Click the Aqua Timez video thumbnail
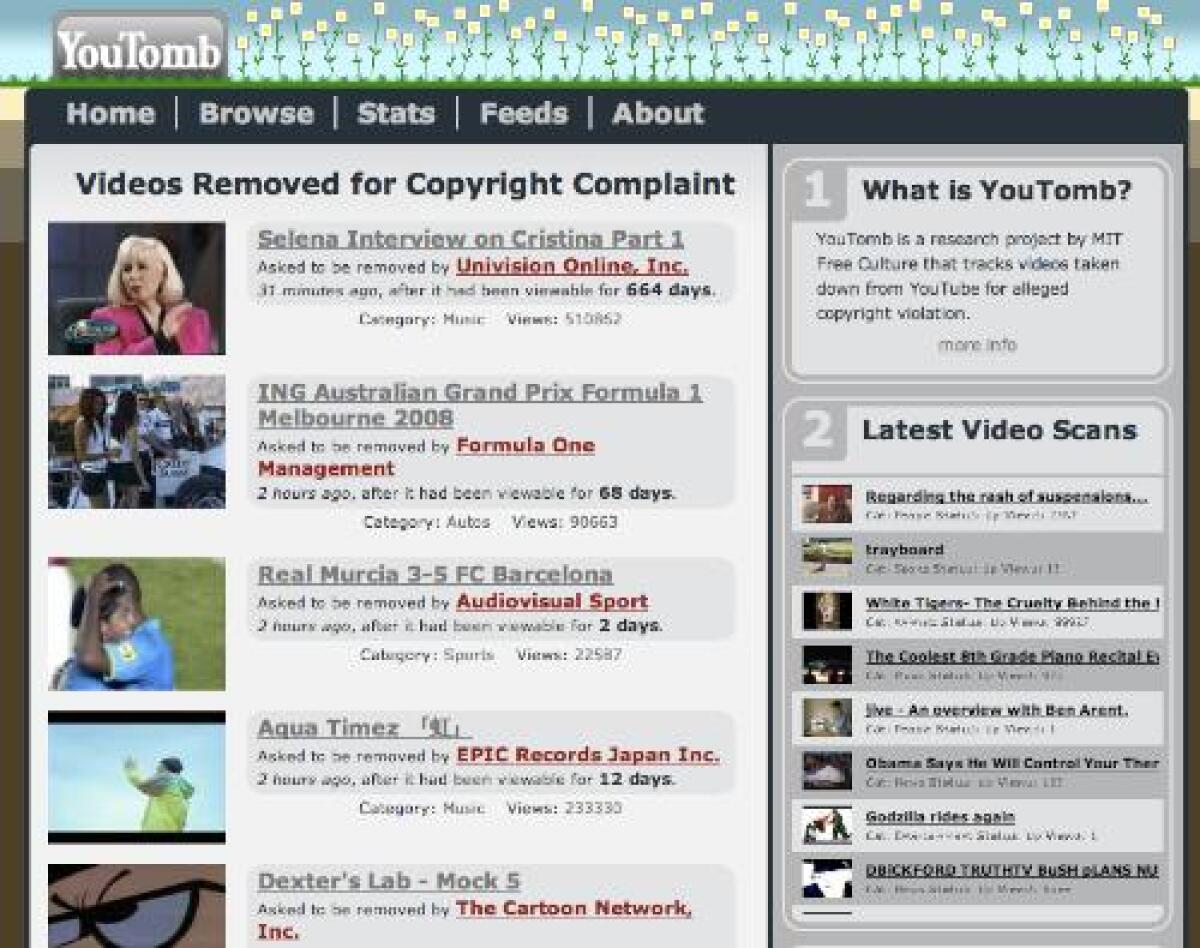The image size is (1200, 948). click(137, 777)
